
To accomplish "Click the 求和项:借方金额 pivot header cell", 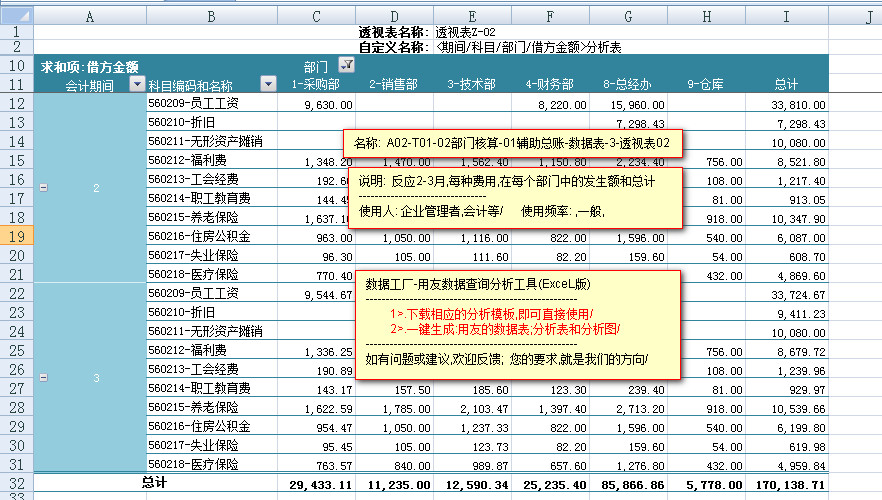I will tap(83, 66).
